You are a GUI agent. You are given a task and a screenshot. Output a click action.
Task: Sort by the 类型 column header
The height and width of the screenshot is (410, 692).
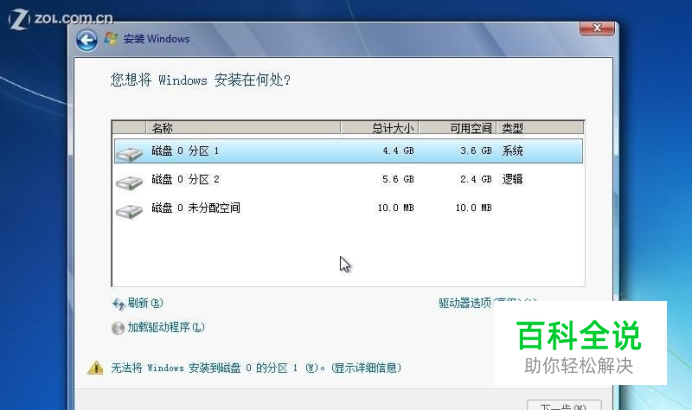pyautogui.click(x=540, y=128)
